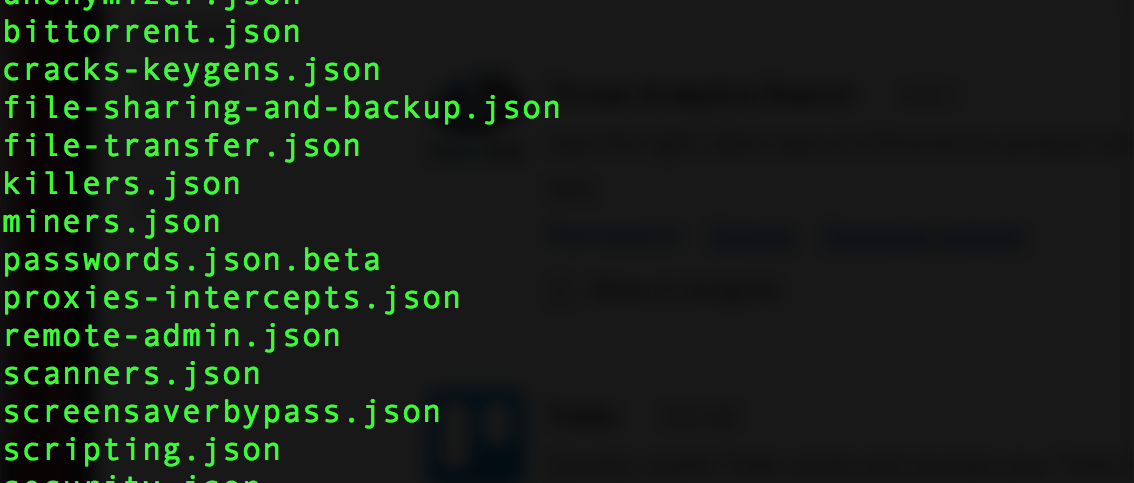
Task: Select the cracks-keygens.json entry
Action: tap(192, 70)
